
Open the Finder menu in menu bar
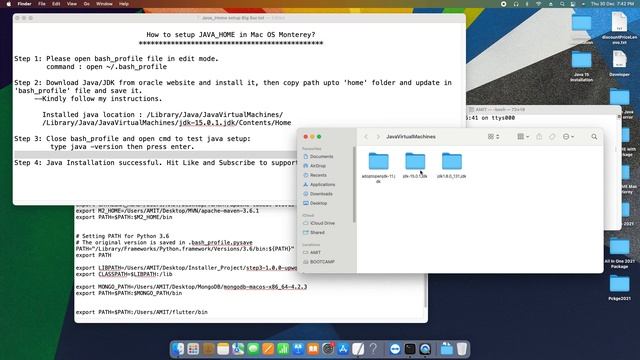(24, 4)
